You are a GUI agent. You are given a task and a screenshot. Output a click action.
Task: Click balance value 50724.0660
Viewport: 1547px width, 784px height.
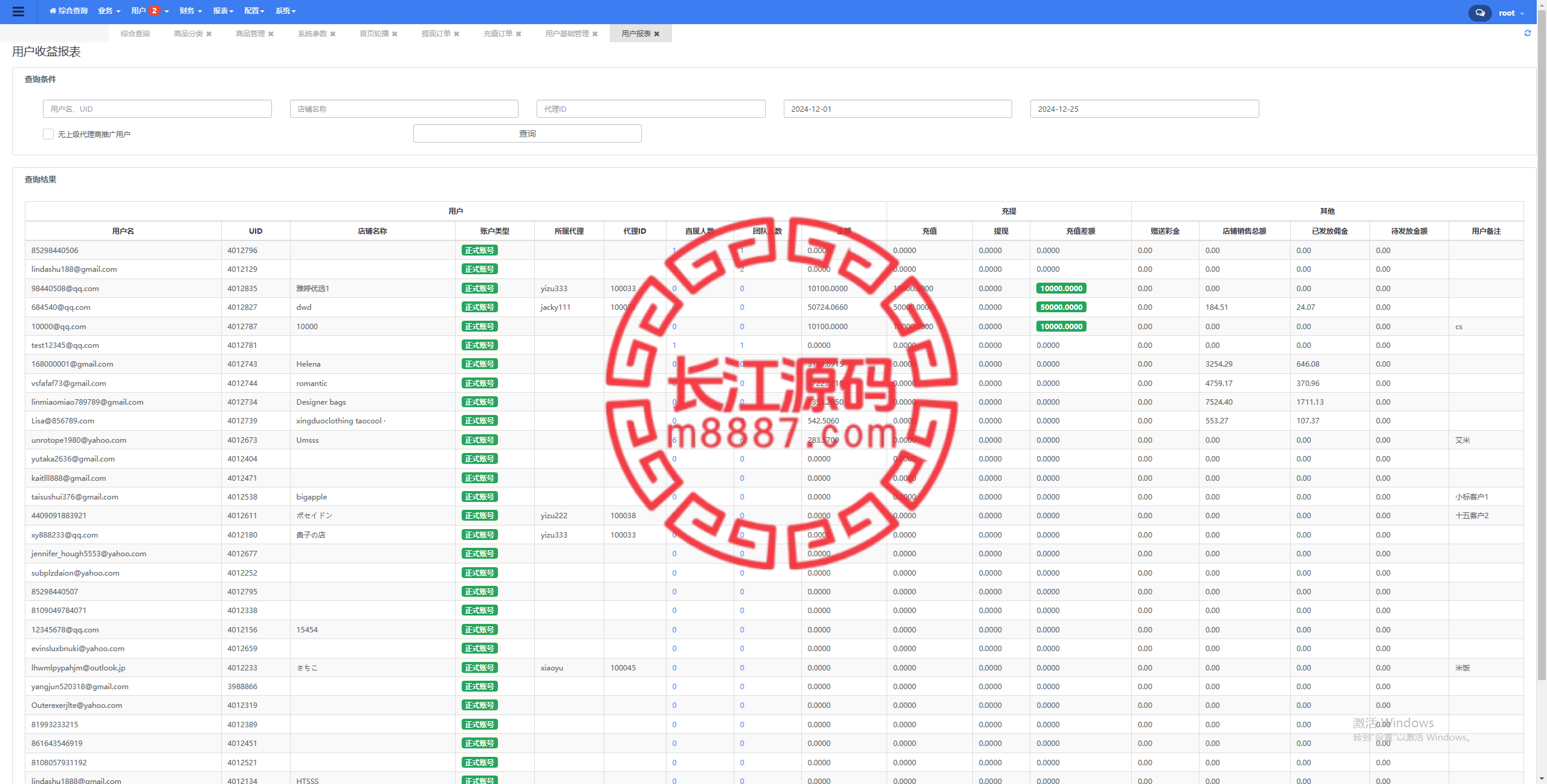827,307
